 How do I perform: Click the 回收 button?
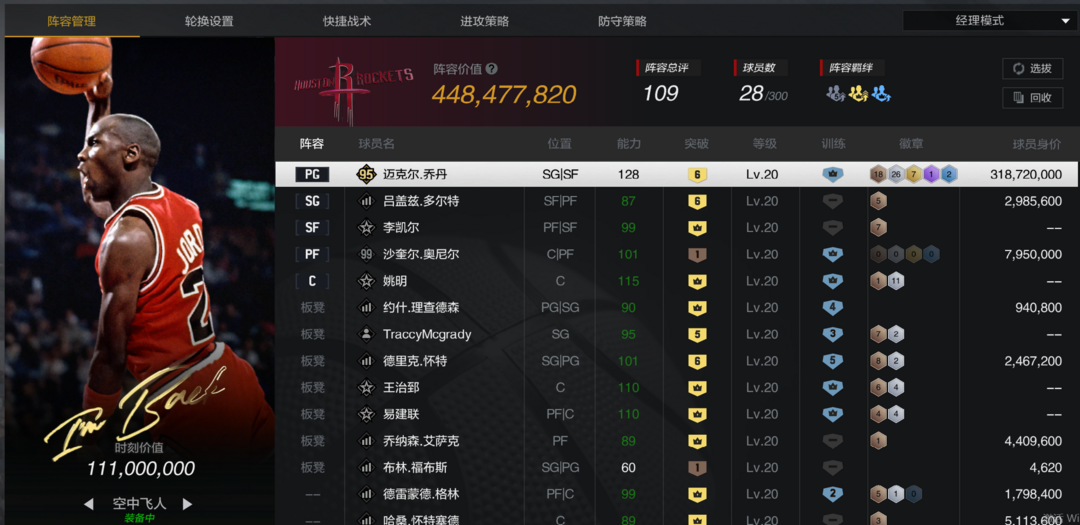1032,98
